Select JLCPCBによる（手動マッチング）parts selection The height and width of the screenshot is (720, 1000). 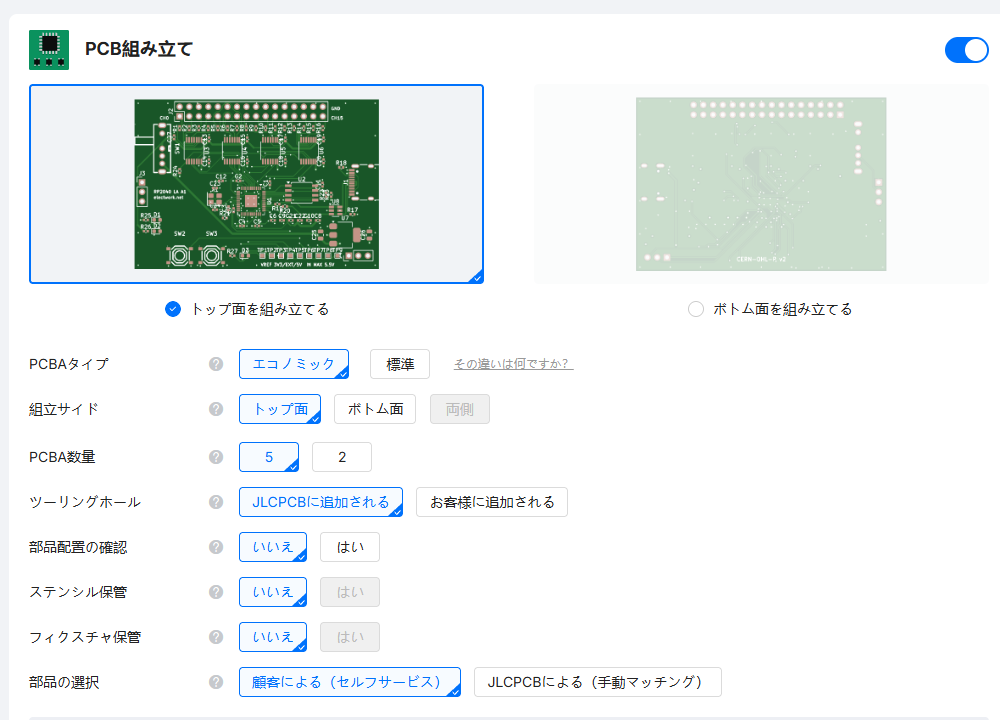click(x=598, y=682)
